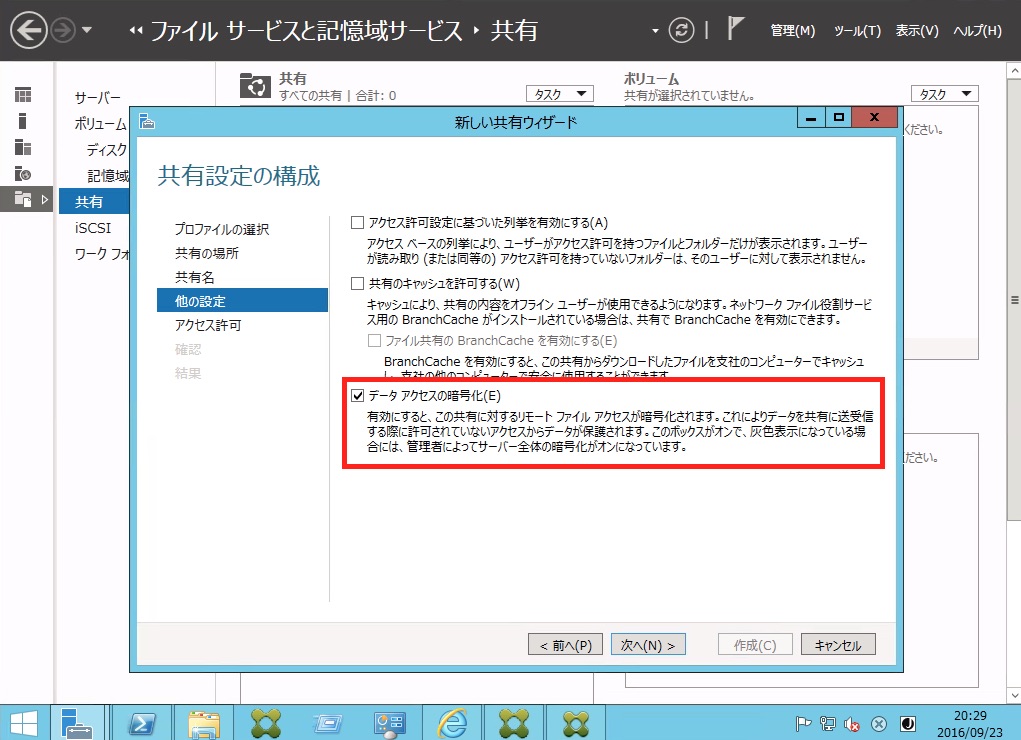Click the Server Manager back arrow button

tap(29, 30)
